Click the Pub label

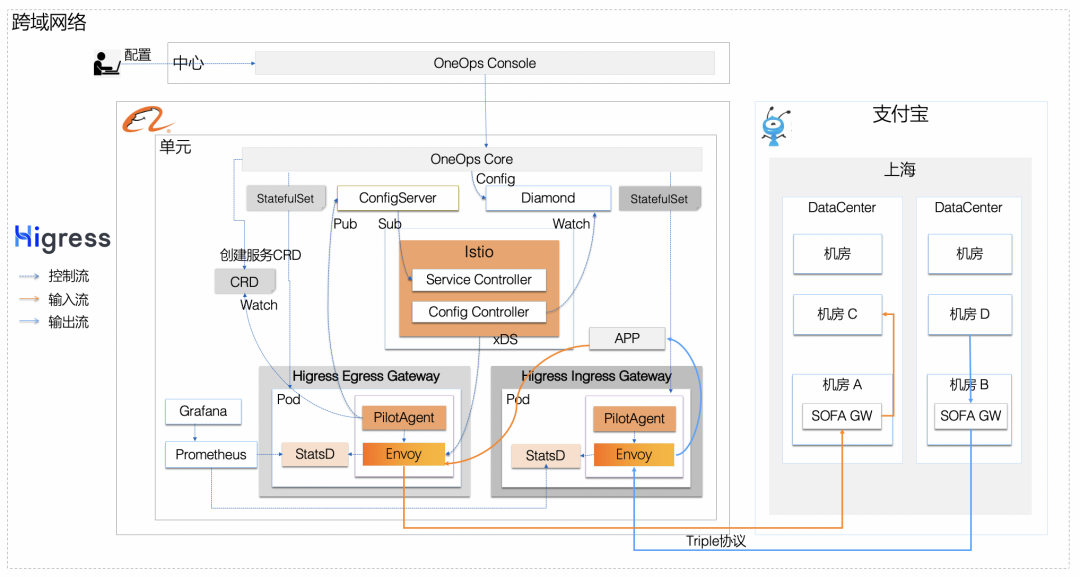345,224
